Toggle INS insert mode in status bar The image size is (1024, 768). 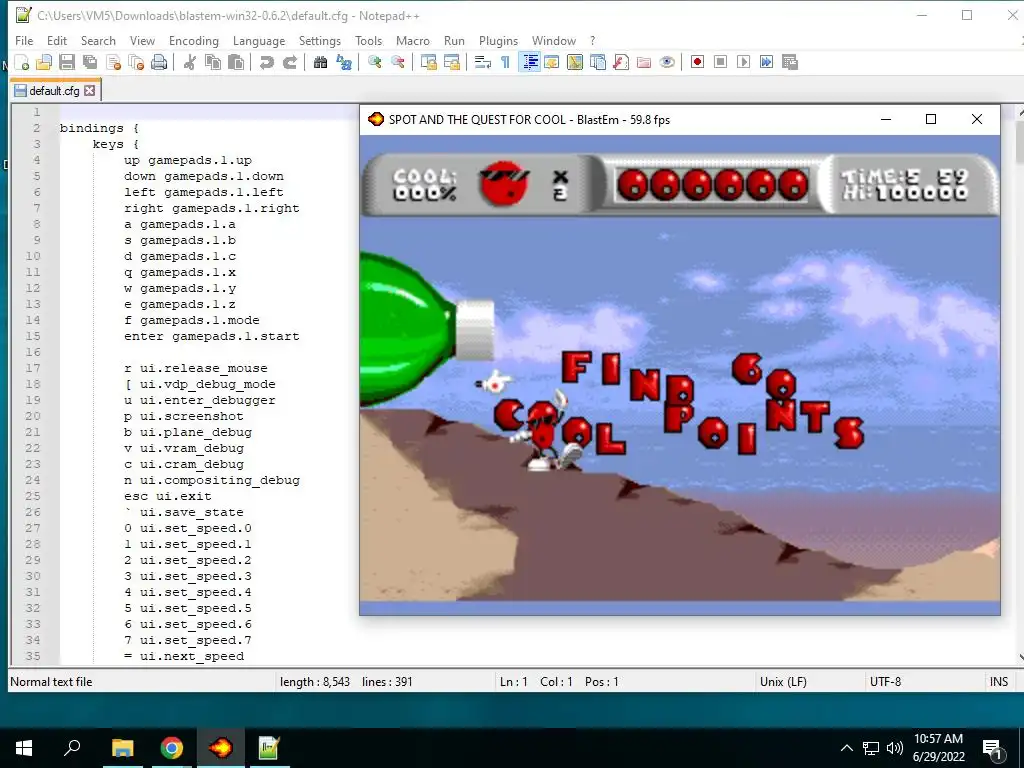(x=999, y=682)
